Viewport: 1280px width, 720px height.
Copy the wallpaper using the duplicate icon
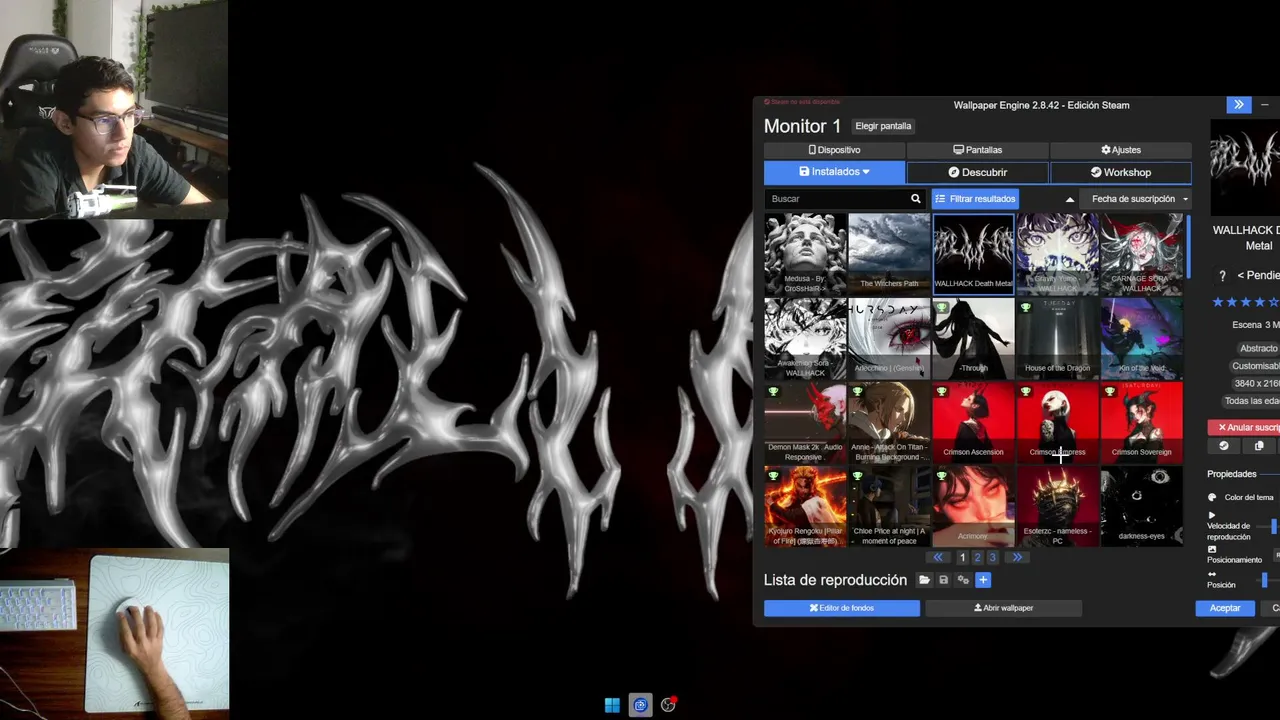1259,446
